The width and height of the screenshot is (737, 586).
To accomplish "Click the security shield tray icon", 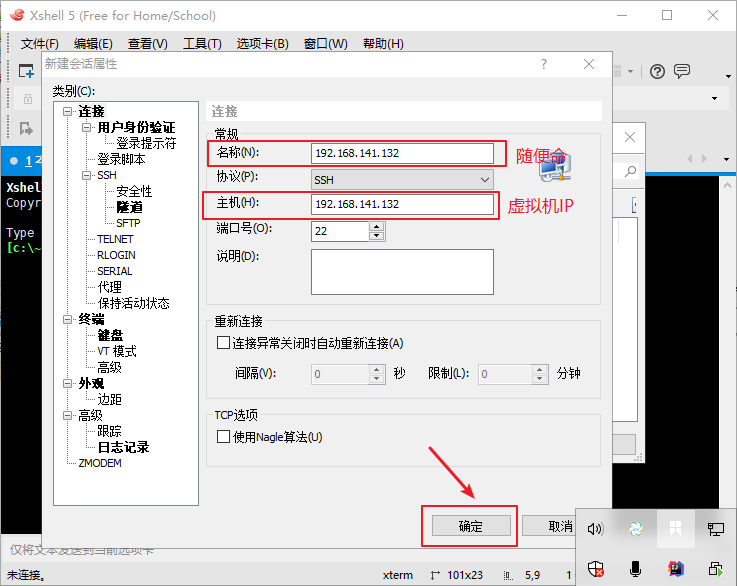I will 596,569.
